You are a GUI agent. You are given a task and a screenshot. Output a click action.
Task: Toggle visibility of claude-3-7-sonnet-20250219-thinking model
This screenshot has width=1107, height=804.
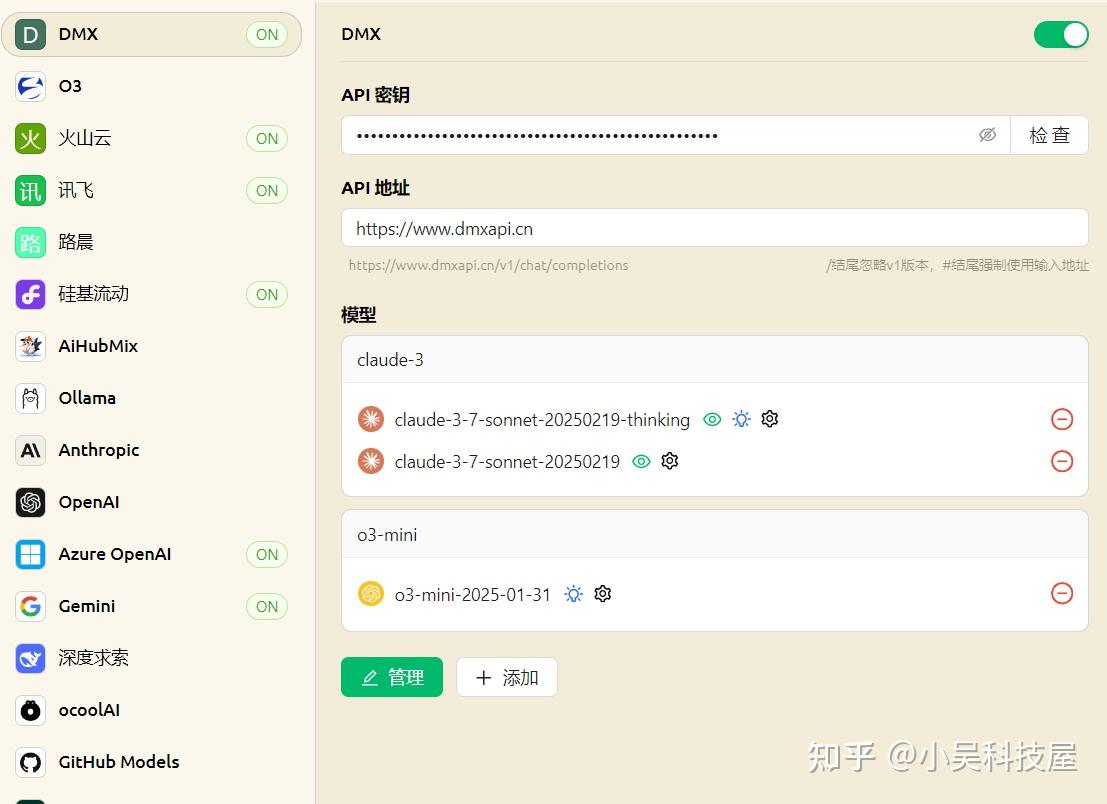point(712,419)
